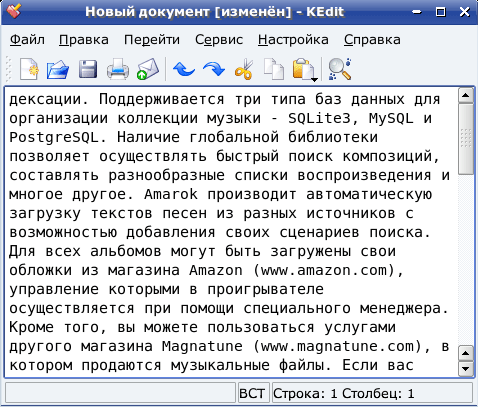The width and height of the screenshot is (478, 407).
Task: Click the vertical scrollbar thumb
Action: (x=466, y=138)
